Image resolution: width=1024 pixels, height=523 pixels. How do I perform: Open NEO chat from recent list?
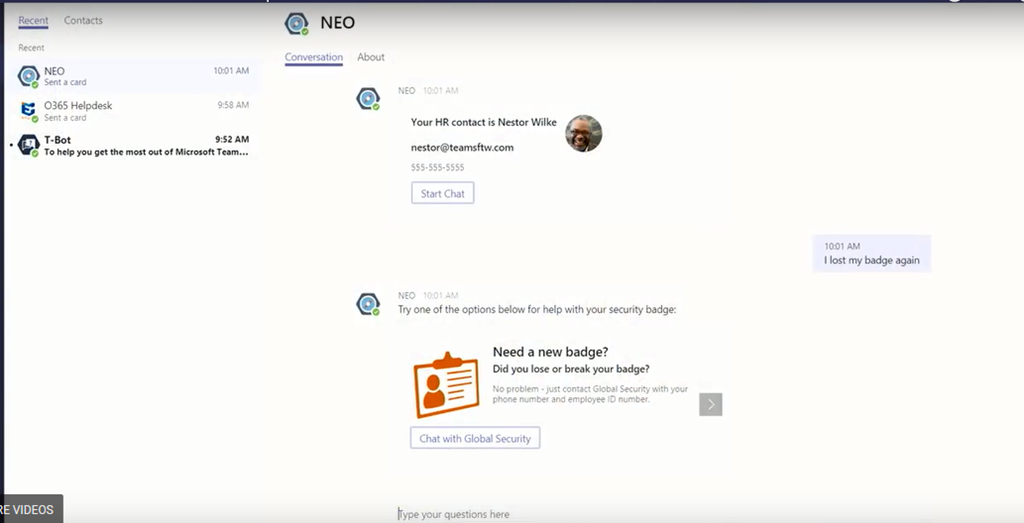coord(133,76)
